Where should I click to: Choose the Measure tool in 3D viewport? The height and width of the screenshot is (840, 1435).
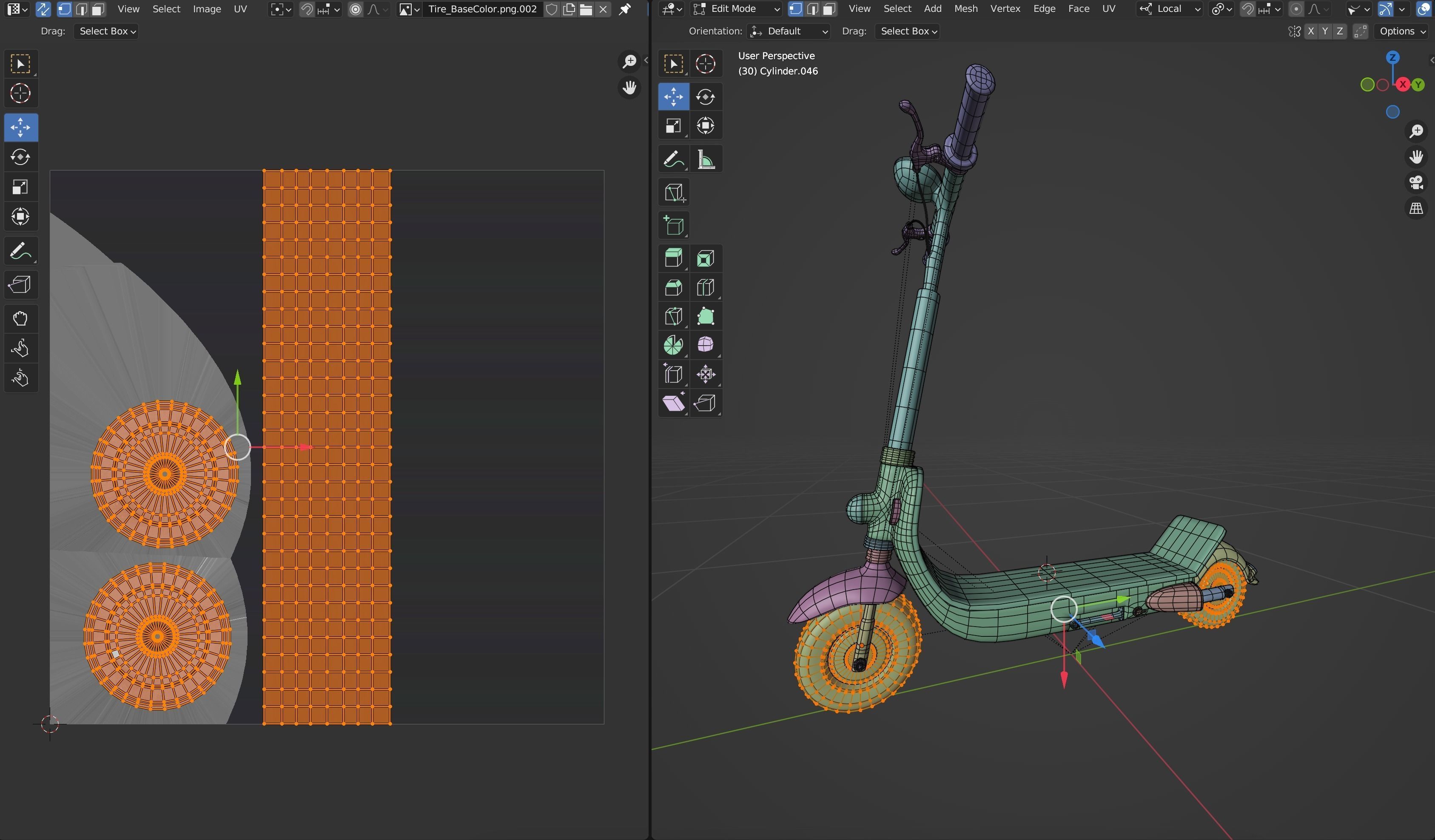(706, 159)
